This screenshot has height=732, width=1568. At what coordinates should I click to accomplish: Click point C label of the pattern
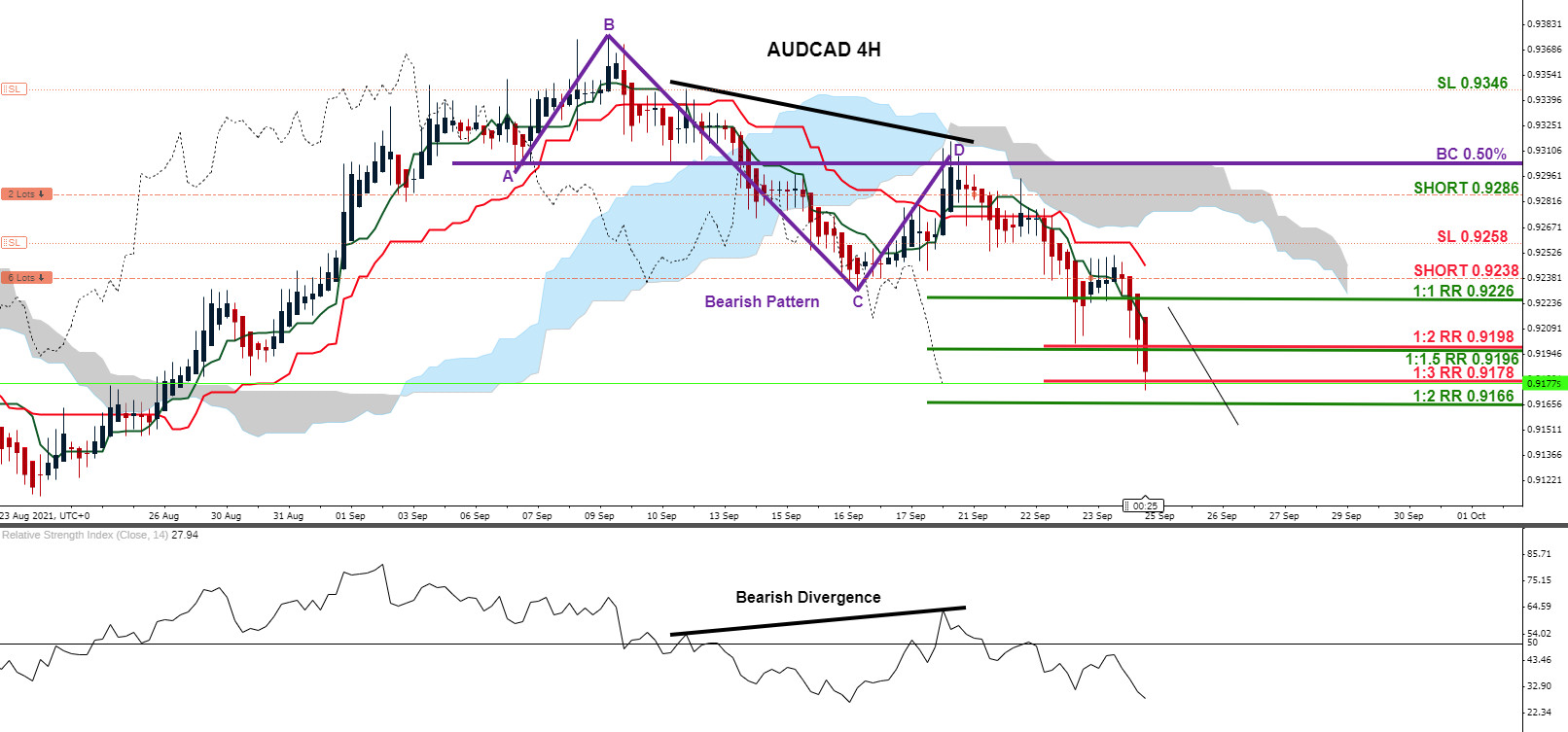click(x=857, y=301)
